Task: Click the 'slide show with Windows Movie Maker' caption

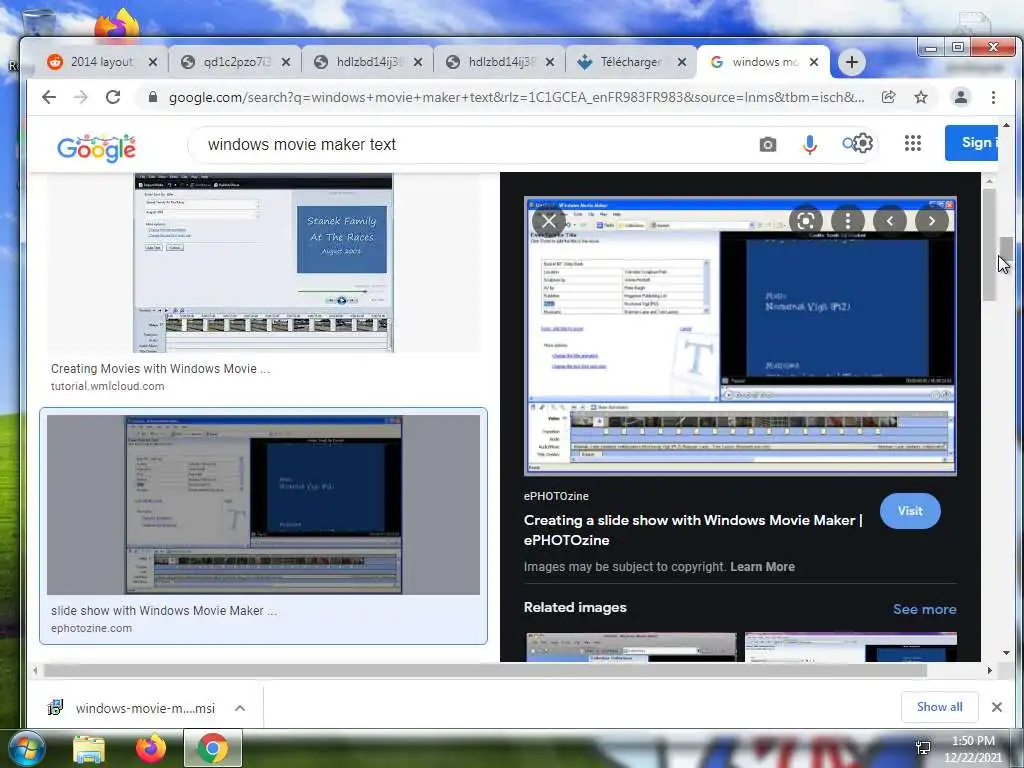Action: (163, 611)
